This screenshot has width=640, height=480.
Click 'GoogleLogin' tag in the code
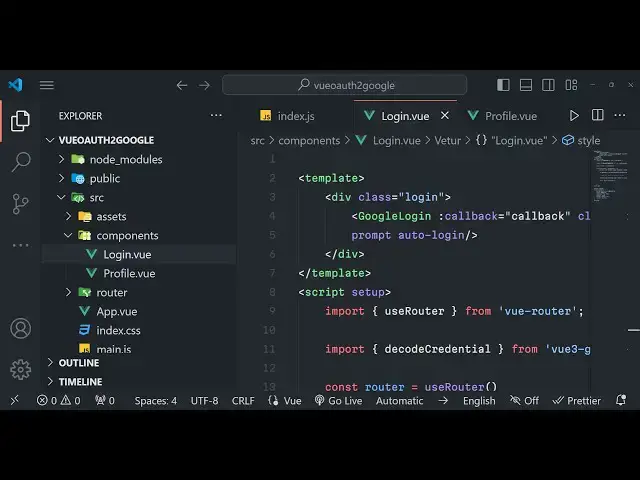coord(394,216)
